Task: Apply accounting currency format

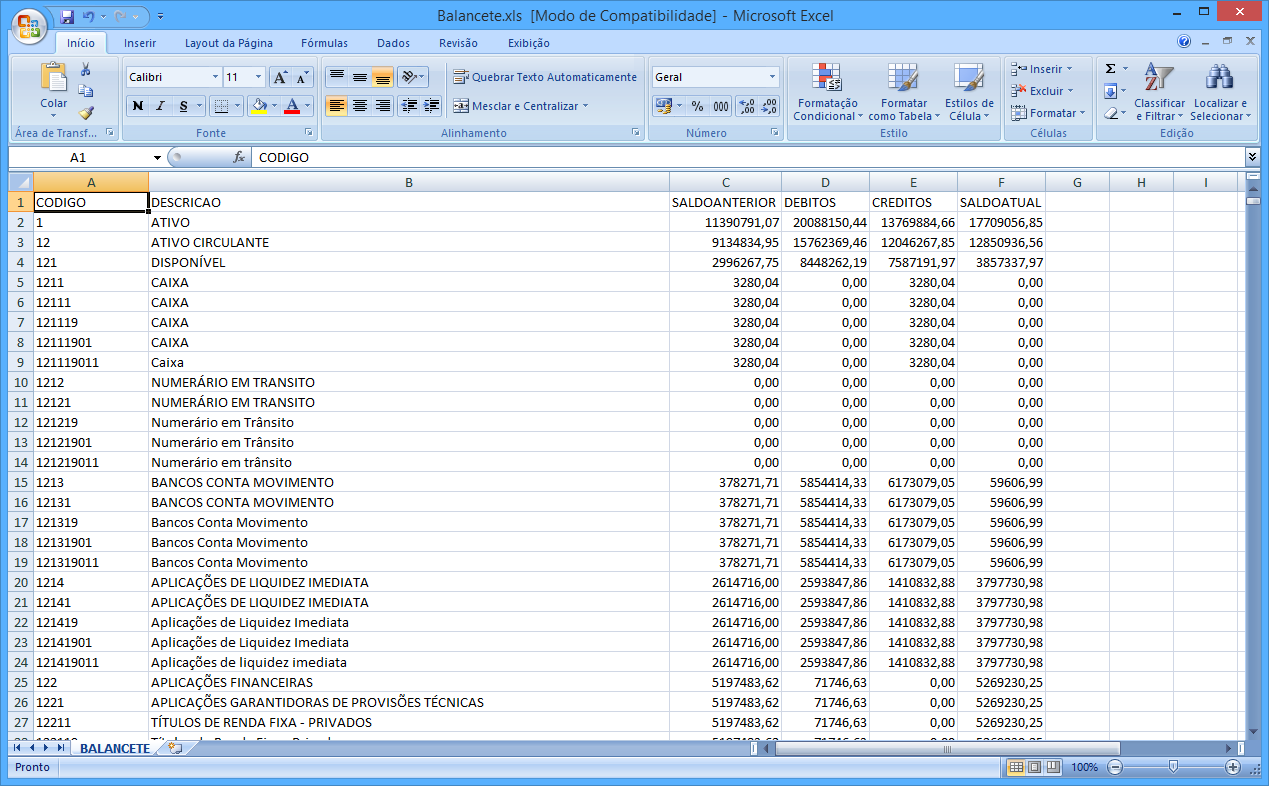Action: 663,106
